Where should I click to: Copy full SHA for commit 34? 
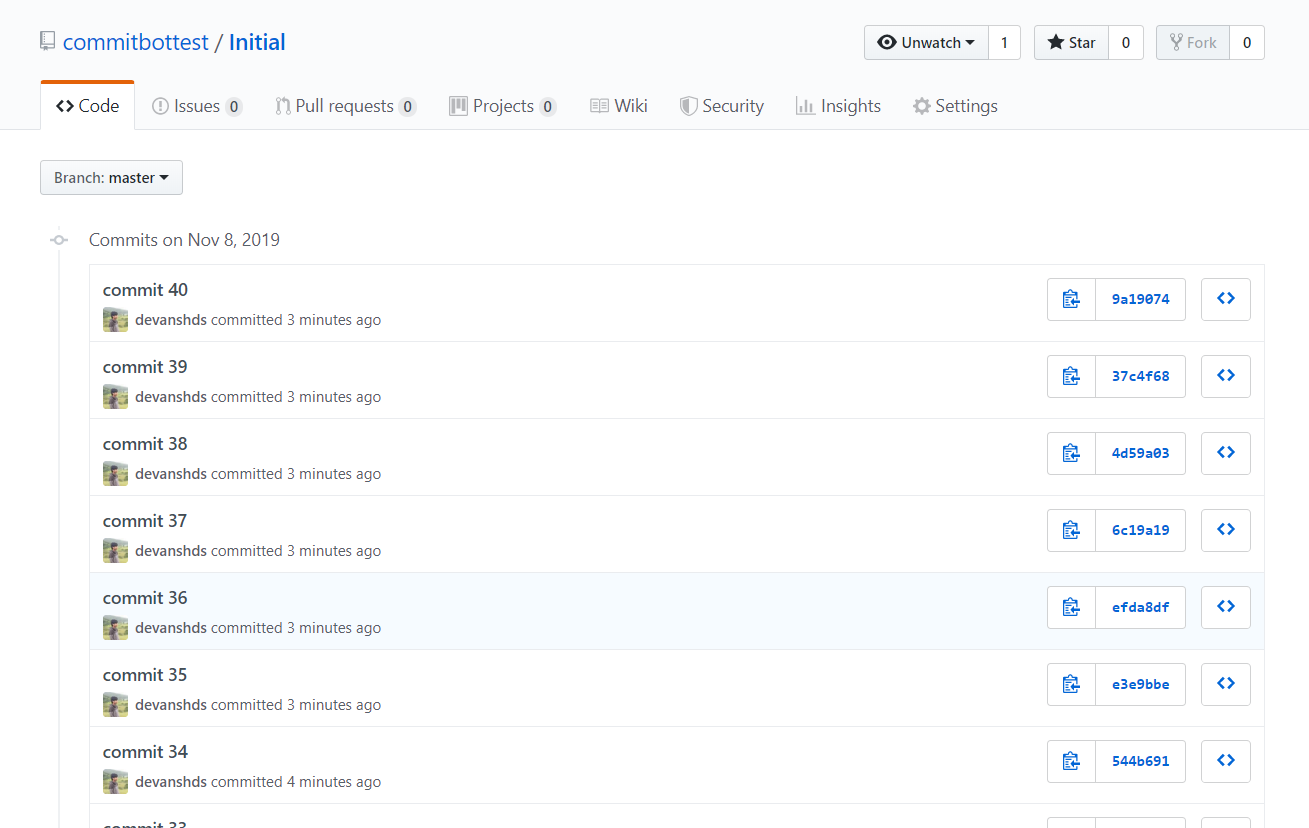pos(1072,761)
